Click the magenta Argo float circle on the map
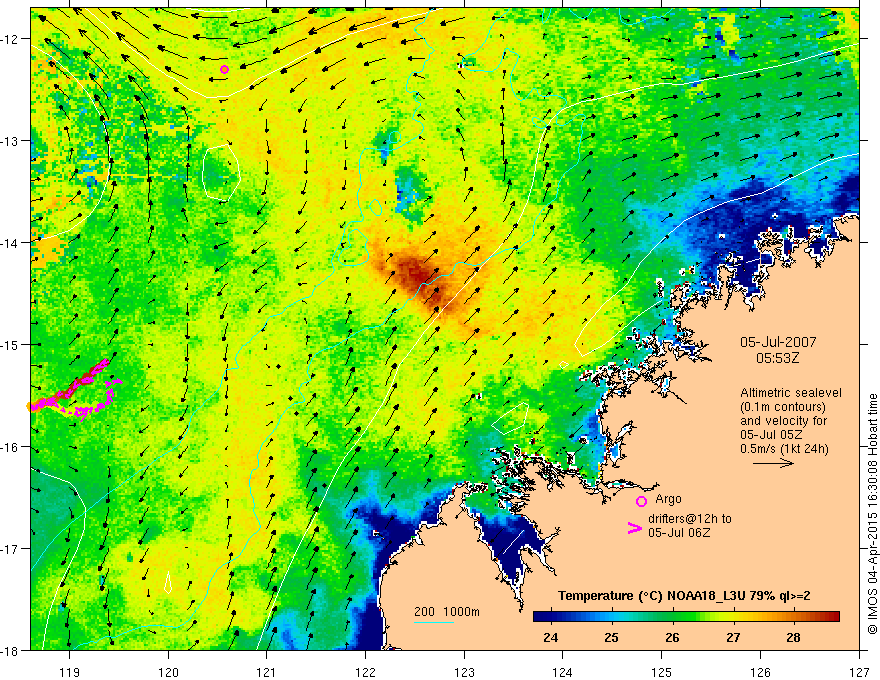Screen dimensions: 880x680 pos(224,70)
